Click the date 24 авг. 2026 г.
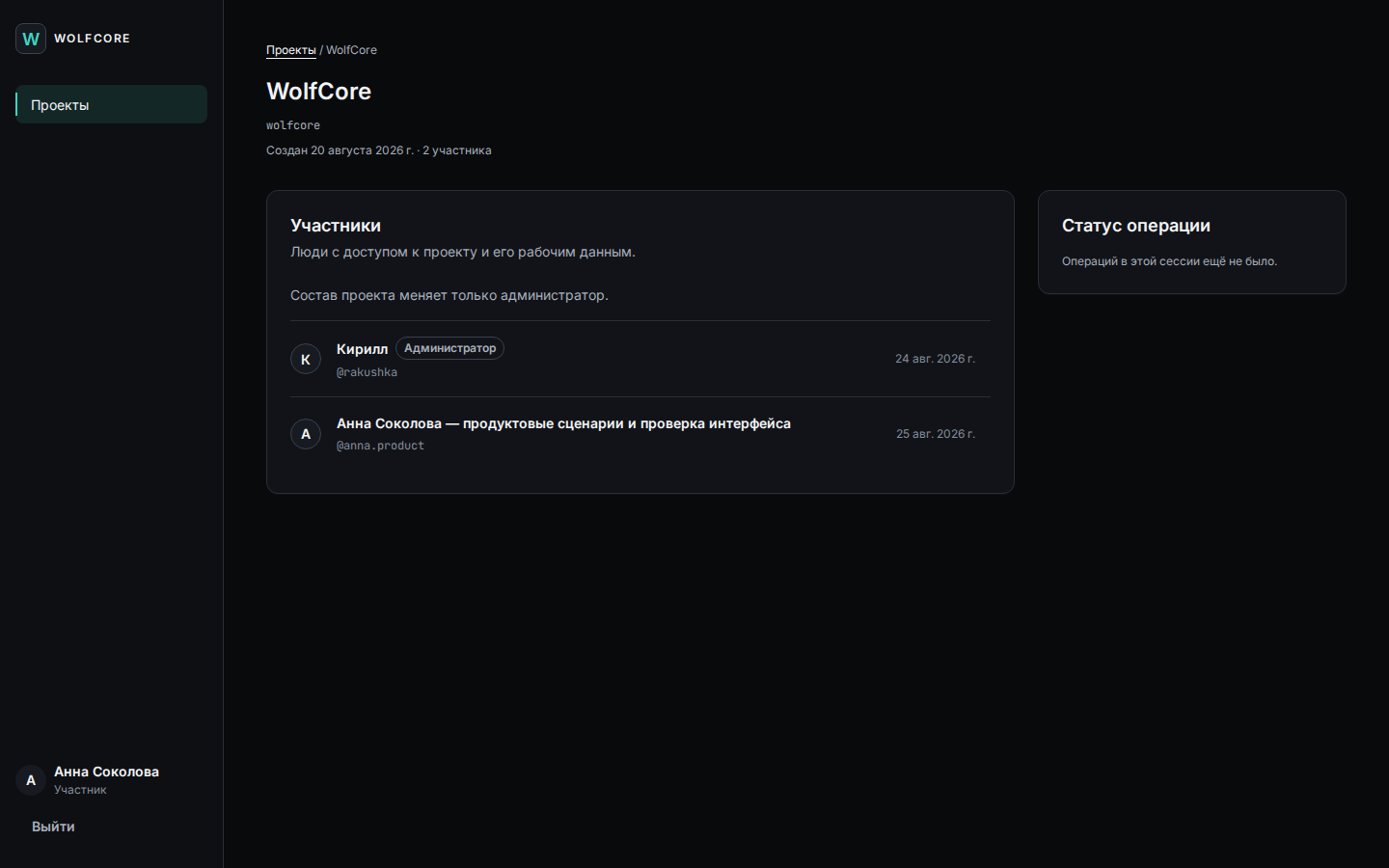Viewport: 1389px width, 868px height. pyautogui.click(x=935, y=359)
